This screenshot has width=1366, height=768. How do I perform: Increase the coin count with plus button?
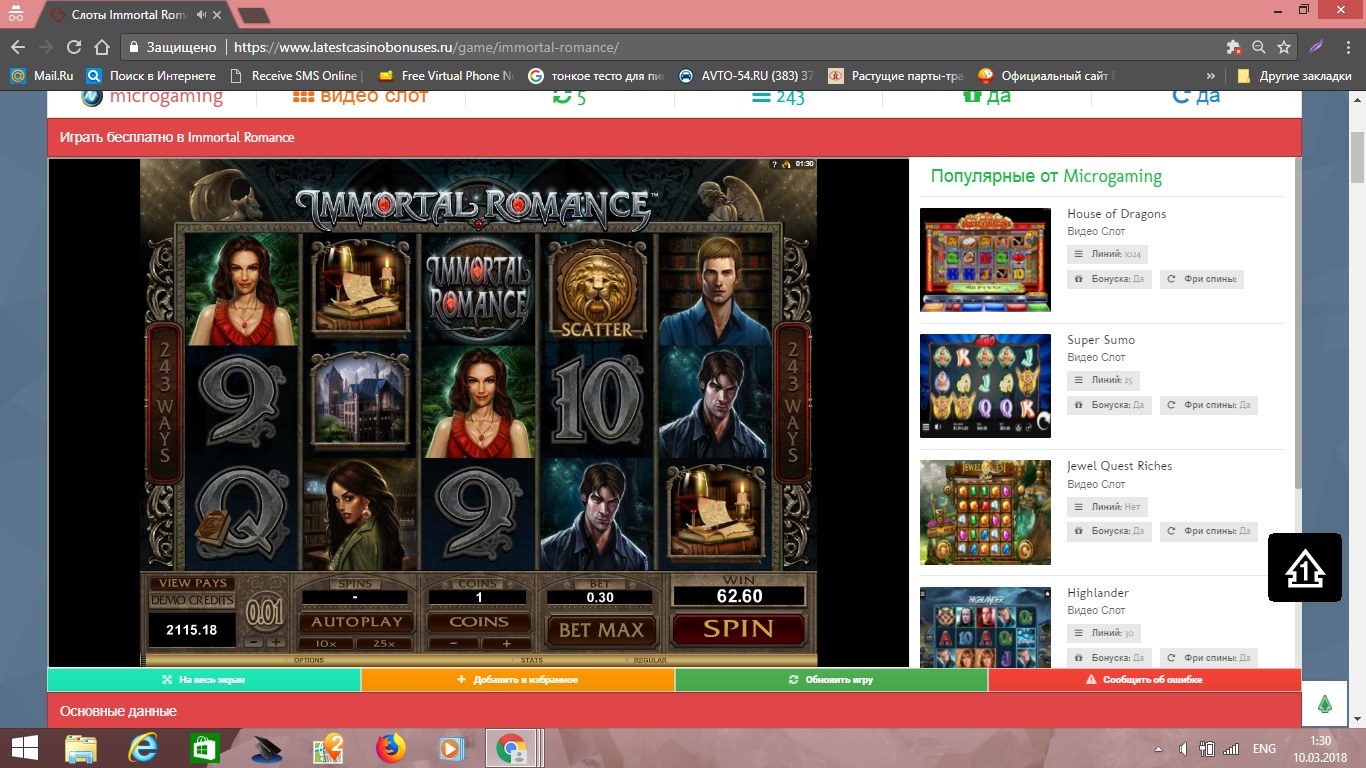(x=507, y=644)
